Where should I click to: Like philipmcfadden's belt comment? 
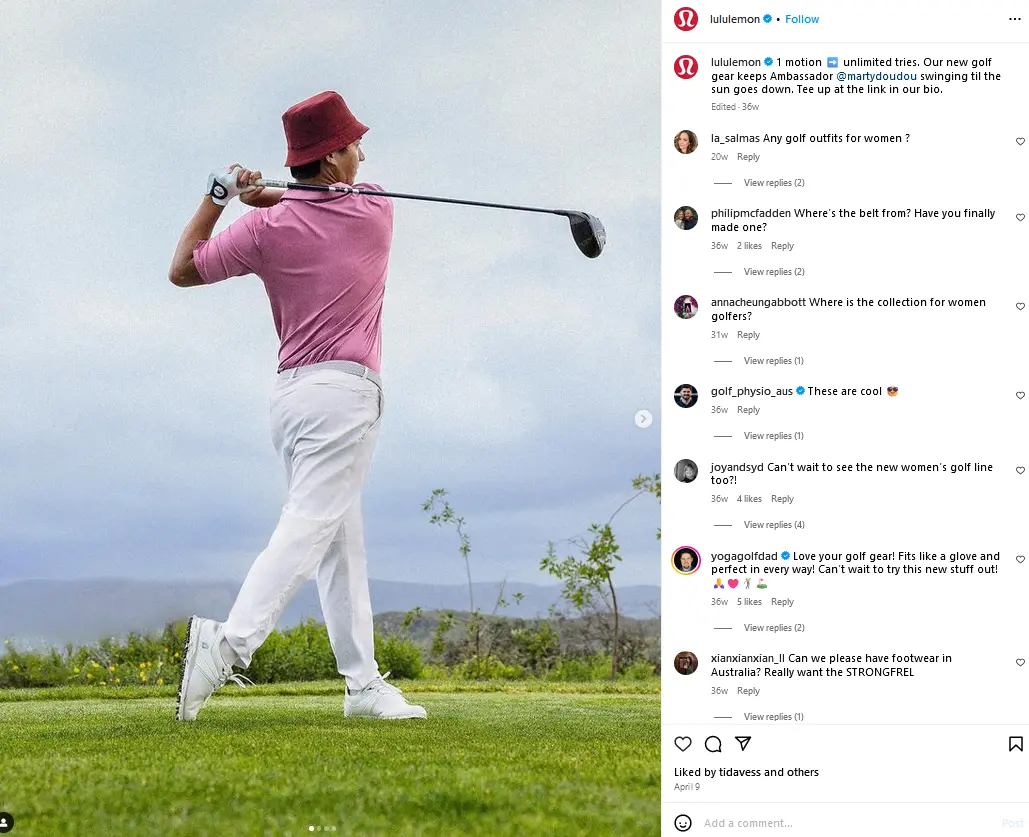point(1020,217)
